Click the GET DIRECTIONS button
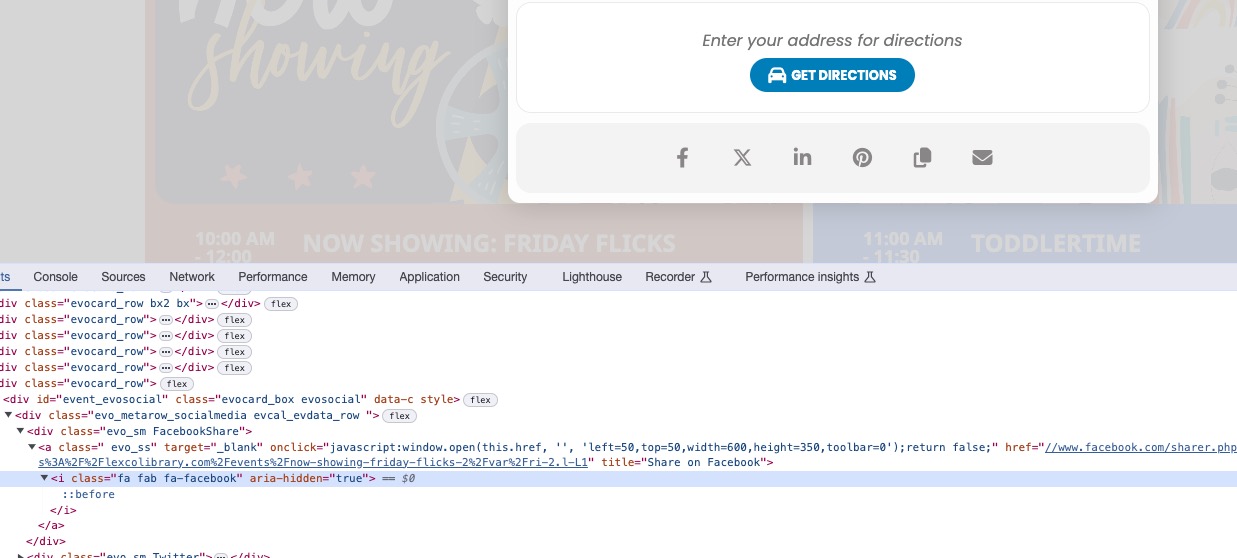The width and height of the screenshot is (1237, 558). [x=832, y=75]
